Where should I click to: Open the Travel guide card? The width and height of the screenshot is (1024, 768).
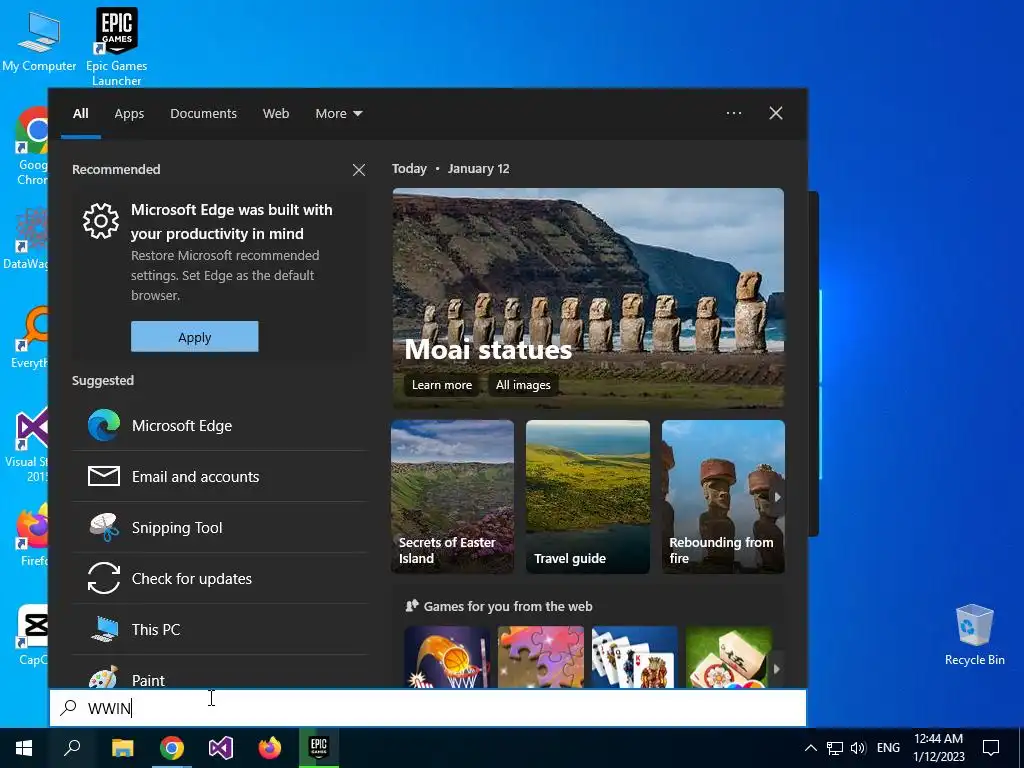pyautogui.click(x=588, y=497)
